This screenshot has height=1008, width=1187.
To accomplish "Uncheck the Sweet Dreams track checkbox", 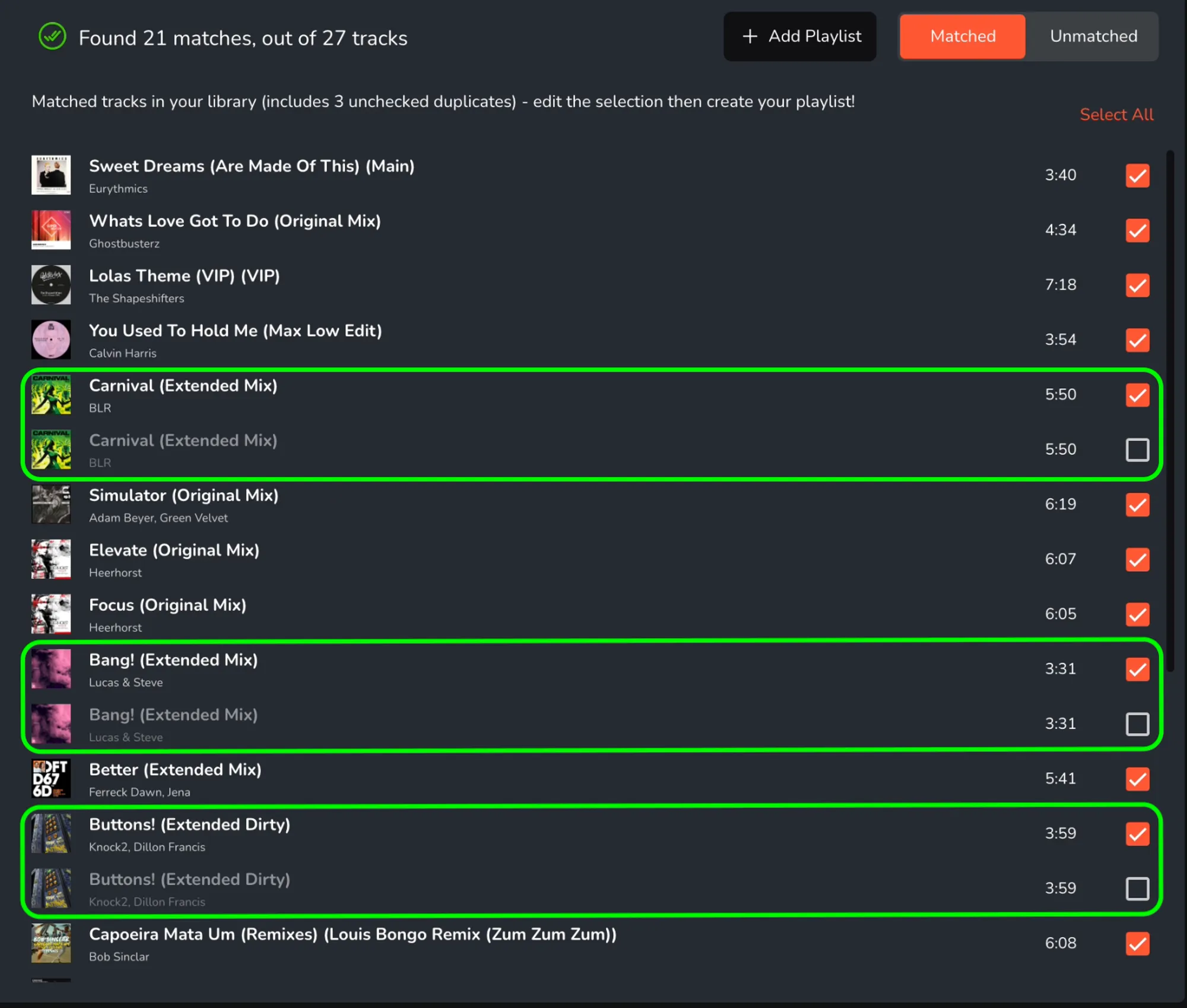I will (1137, 176).
